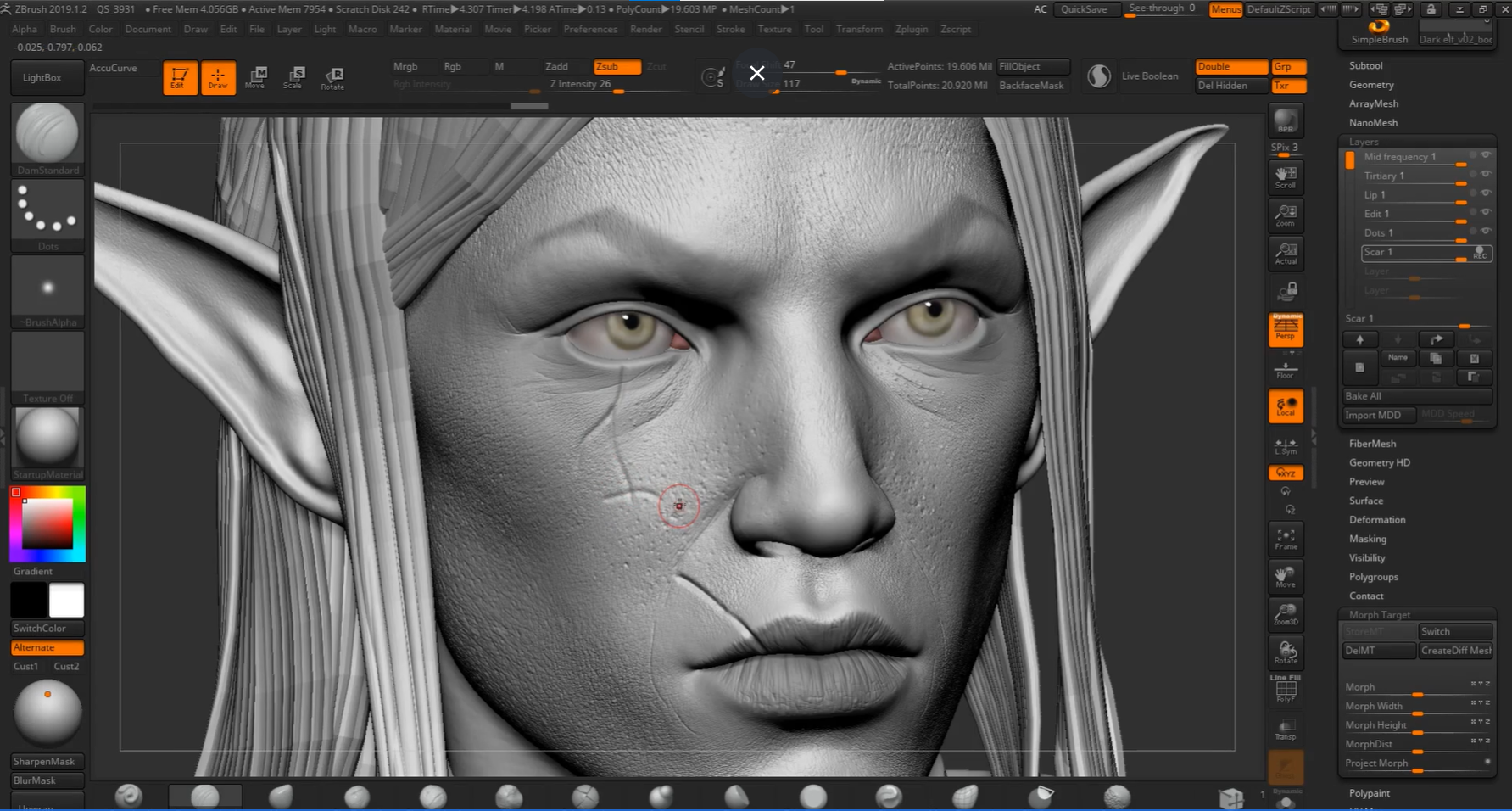Click the Zoom3D navigation icon
This screenshot has width=1512, height=811.
click(1286, 613)
